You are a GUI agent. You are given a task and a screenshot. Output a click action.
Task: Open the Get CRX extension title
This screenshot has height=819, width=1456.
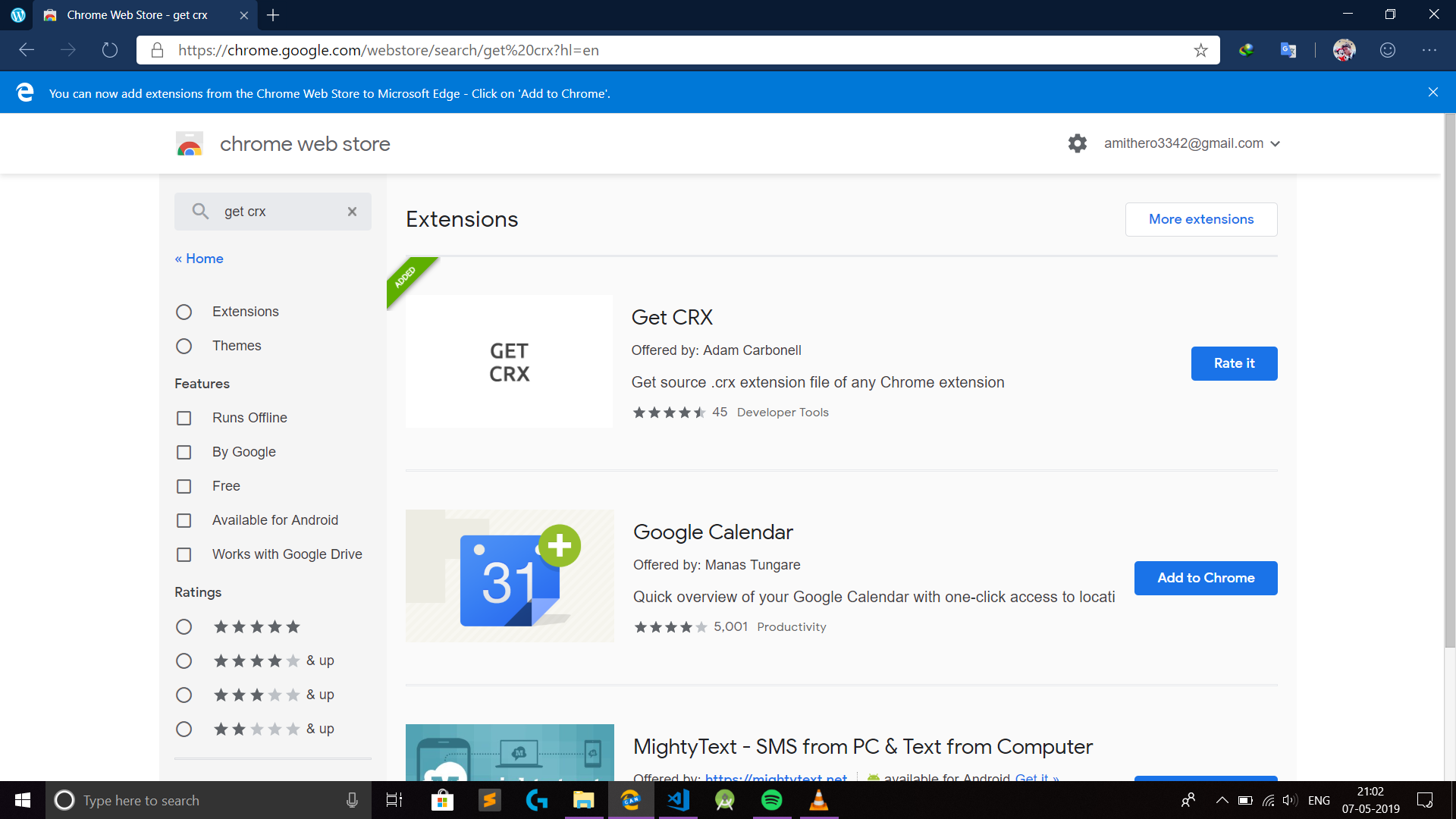[x=672, y=317]
